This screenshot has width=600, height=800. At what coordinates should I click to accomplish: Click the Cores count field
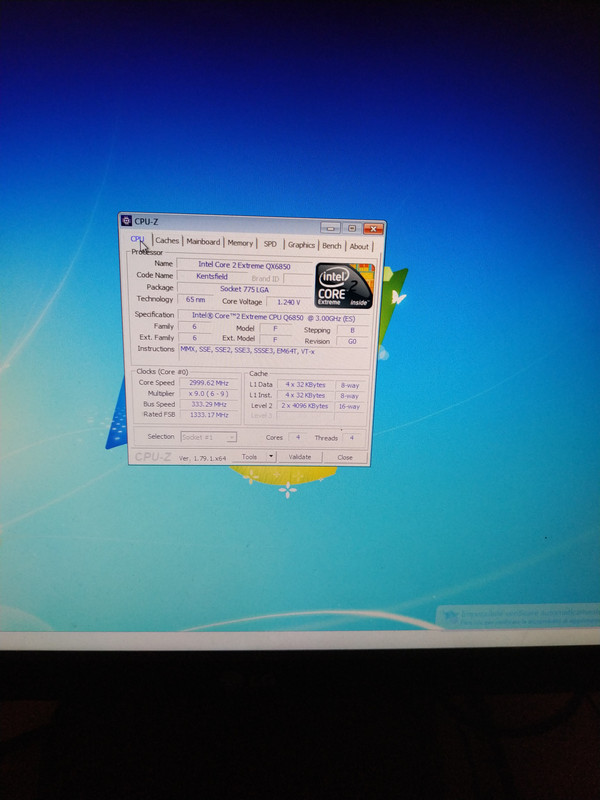tap(297, 437)
